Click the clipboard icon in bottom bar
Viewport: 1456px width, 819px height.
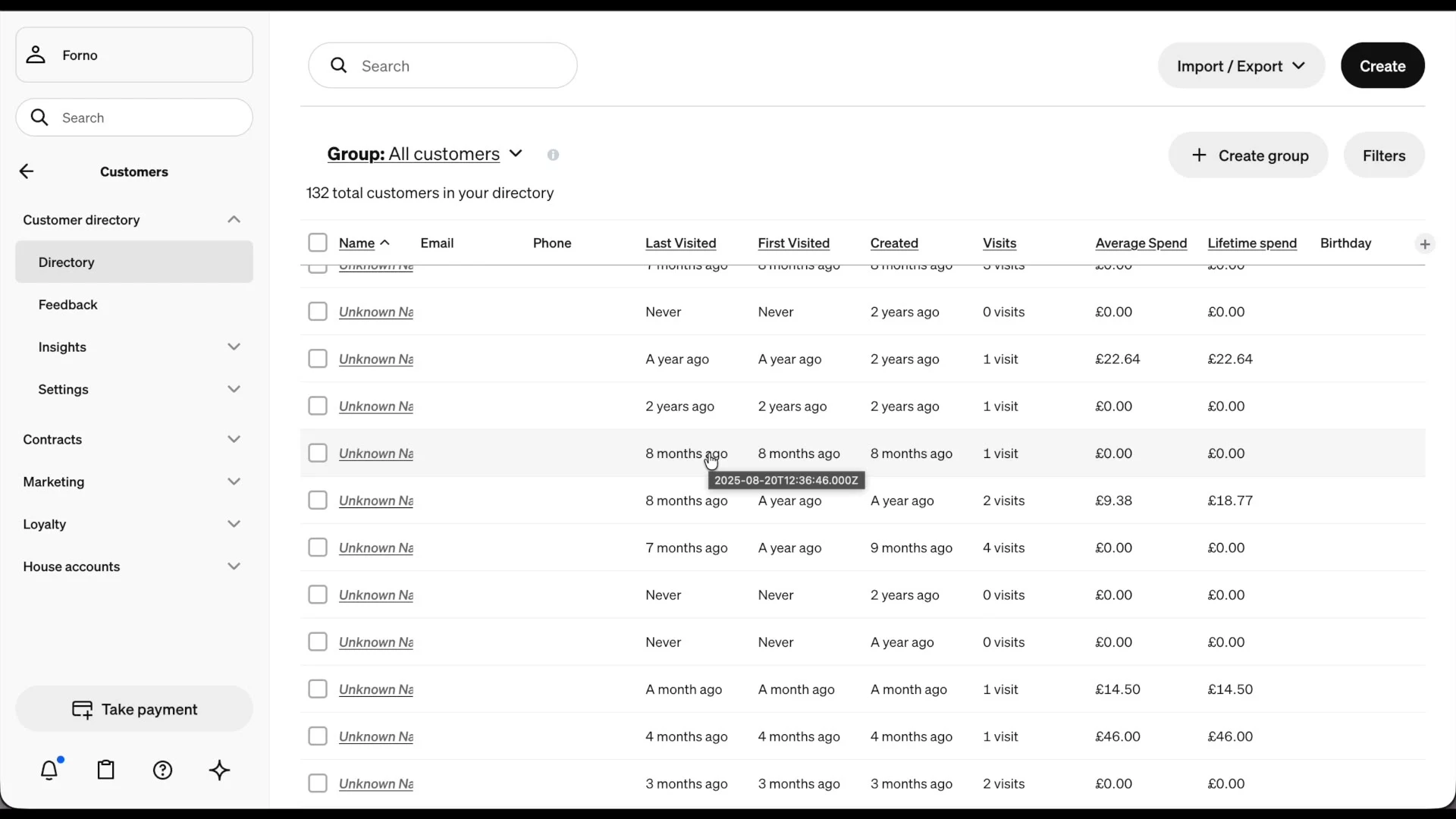pos(106,770)
